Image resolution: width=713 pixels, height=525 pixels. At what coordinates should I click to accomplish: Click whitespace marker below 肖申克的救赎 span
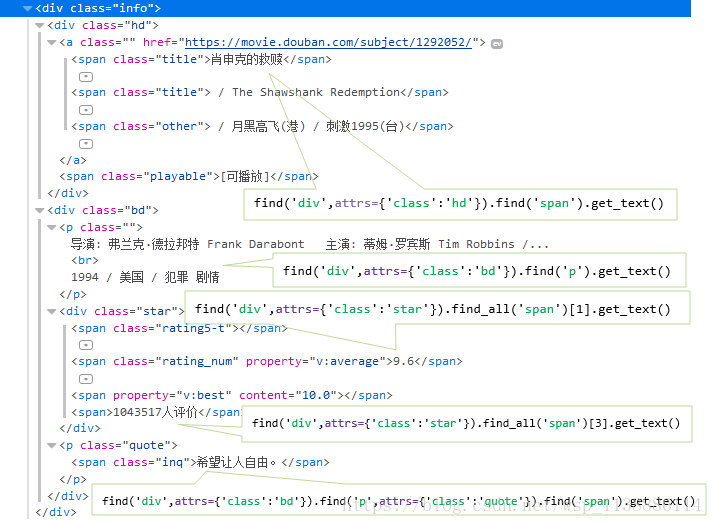pyautogui.click(x=86, y=77)
